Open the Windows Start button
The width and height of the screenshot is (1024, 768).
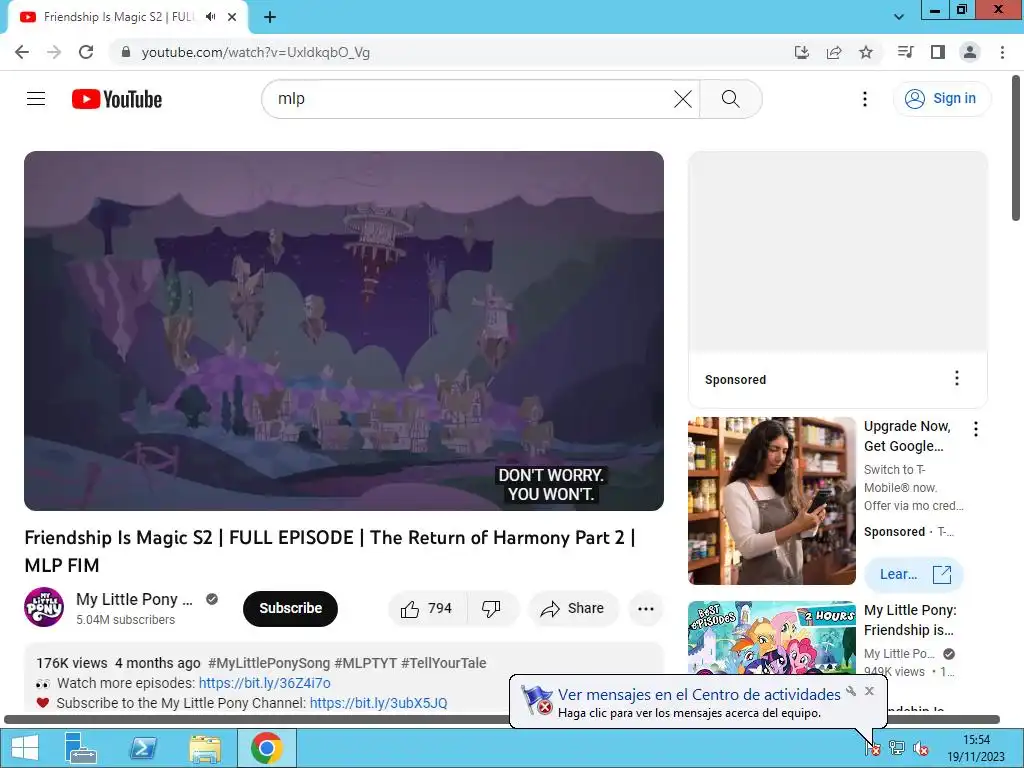click(x=25, y=748)
